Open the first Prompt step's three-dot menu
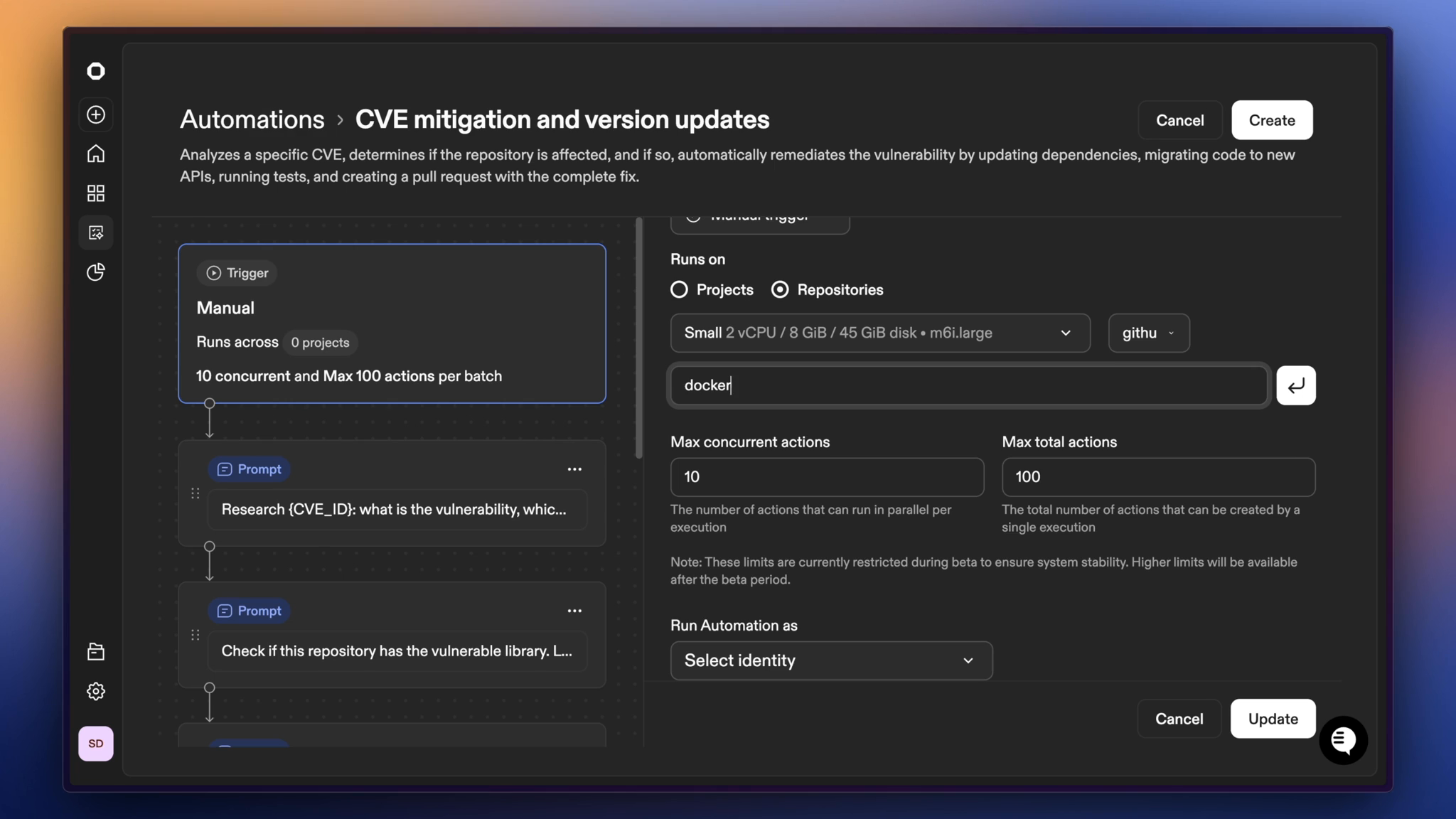Viewport: 1456px width, 819px height. click(x=574, y=469)
